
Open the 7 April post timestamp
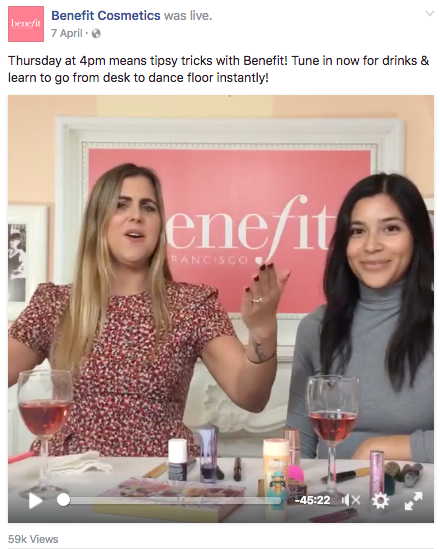(x=67, y=33)
